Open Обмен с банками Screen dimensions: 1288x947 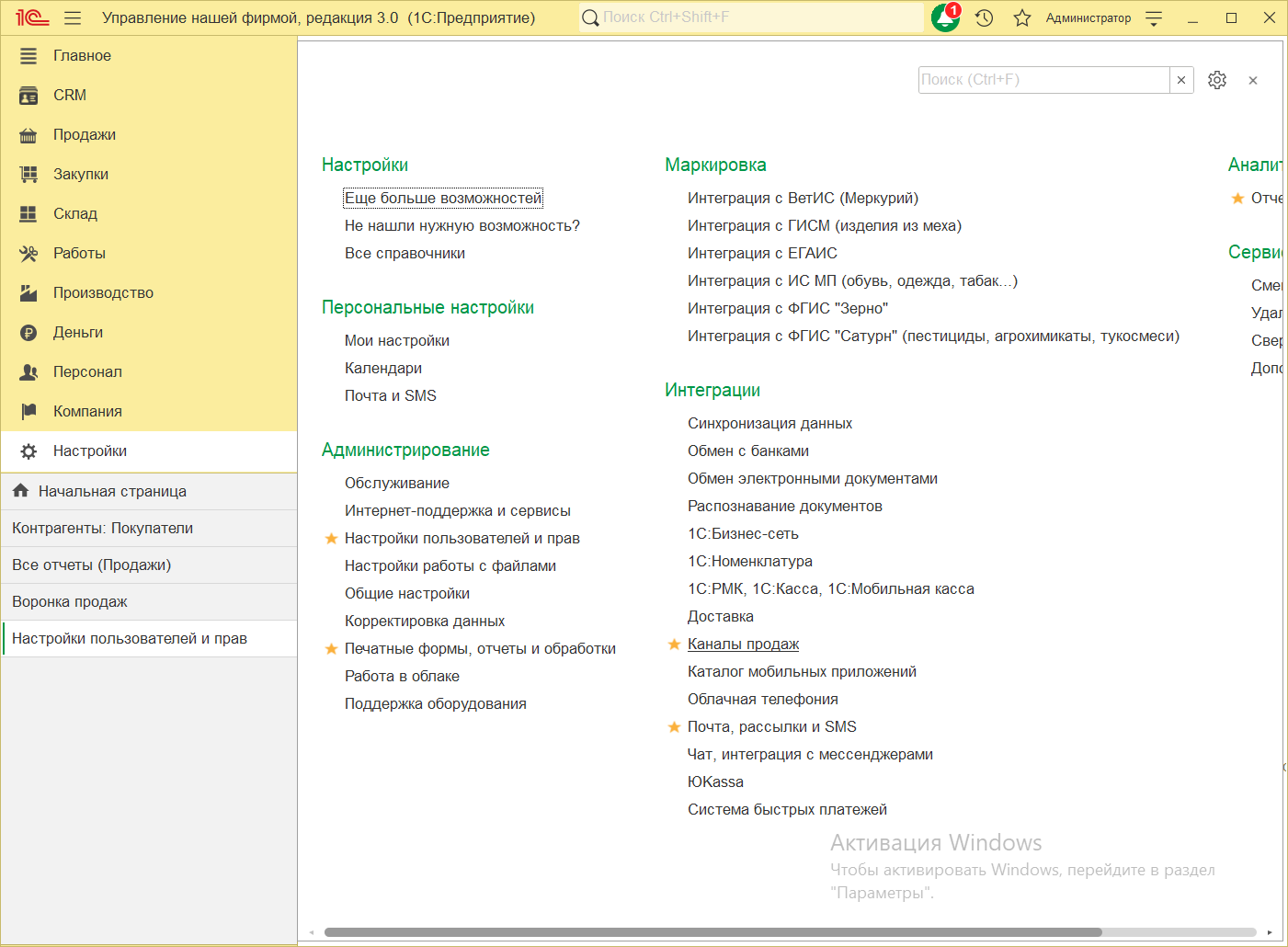coord(748,451)
